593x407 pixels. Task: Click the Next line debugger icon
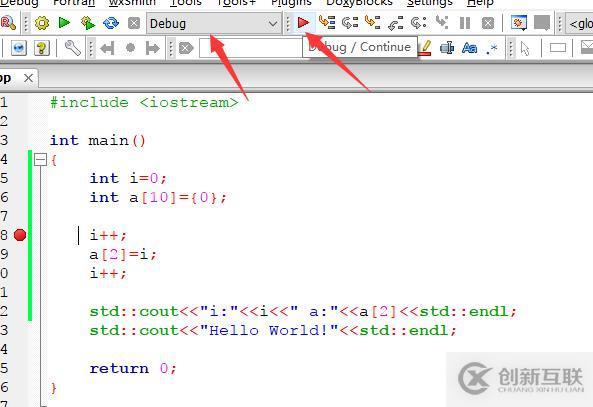tap(350, 23)
